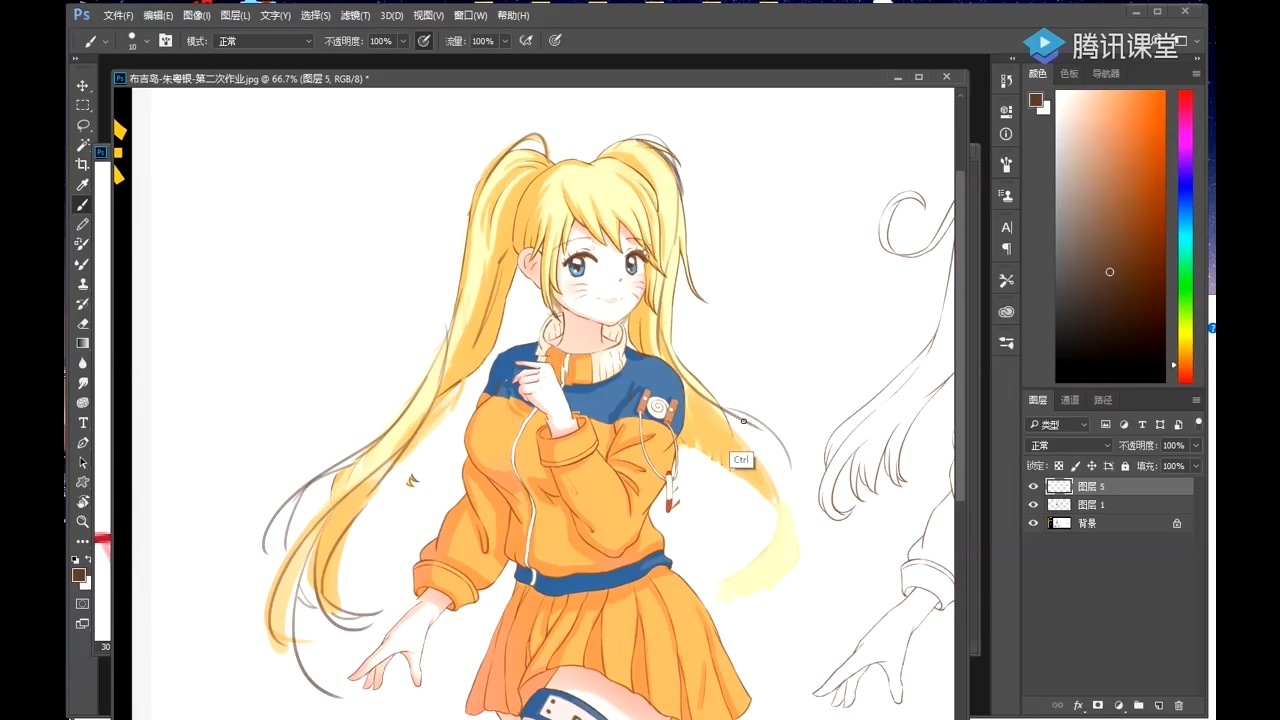Select the 图层 1 layer thumbnail

pos(1059,505)
